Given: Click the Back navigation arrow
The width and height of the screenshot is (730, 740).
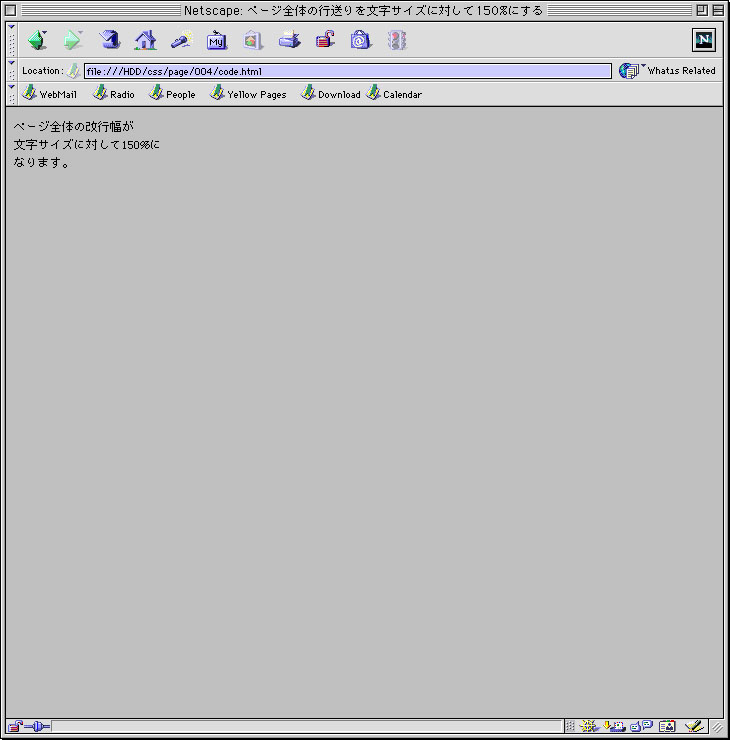Looking at the screenshot, I should (37, 40).
